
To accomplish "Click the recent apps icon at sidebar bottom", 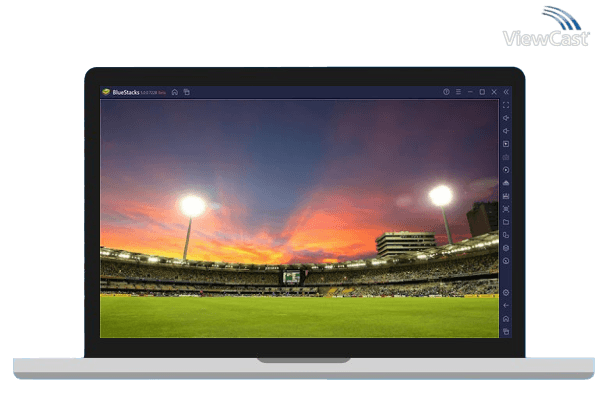I will [x=506, y=332].
